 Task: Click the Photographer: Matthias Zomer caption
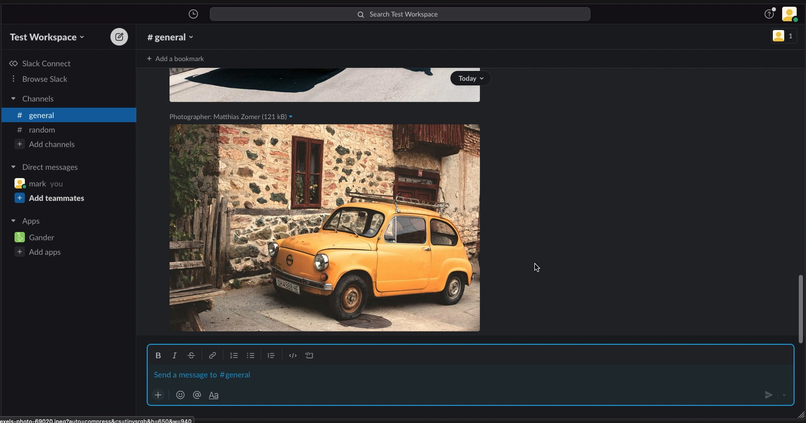pyautogui.click(x=228, y=117)
